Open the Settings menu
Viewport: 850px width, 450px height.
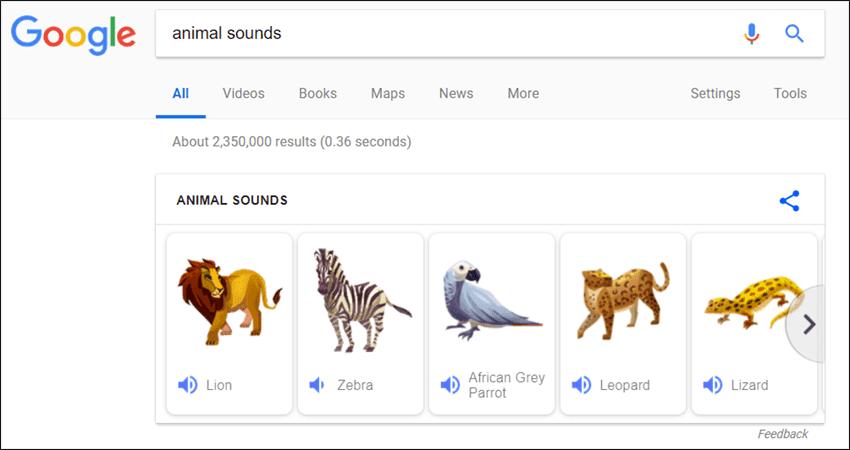pos(715,94)
